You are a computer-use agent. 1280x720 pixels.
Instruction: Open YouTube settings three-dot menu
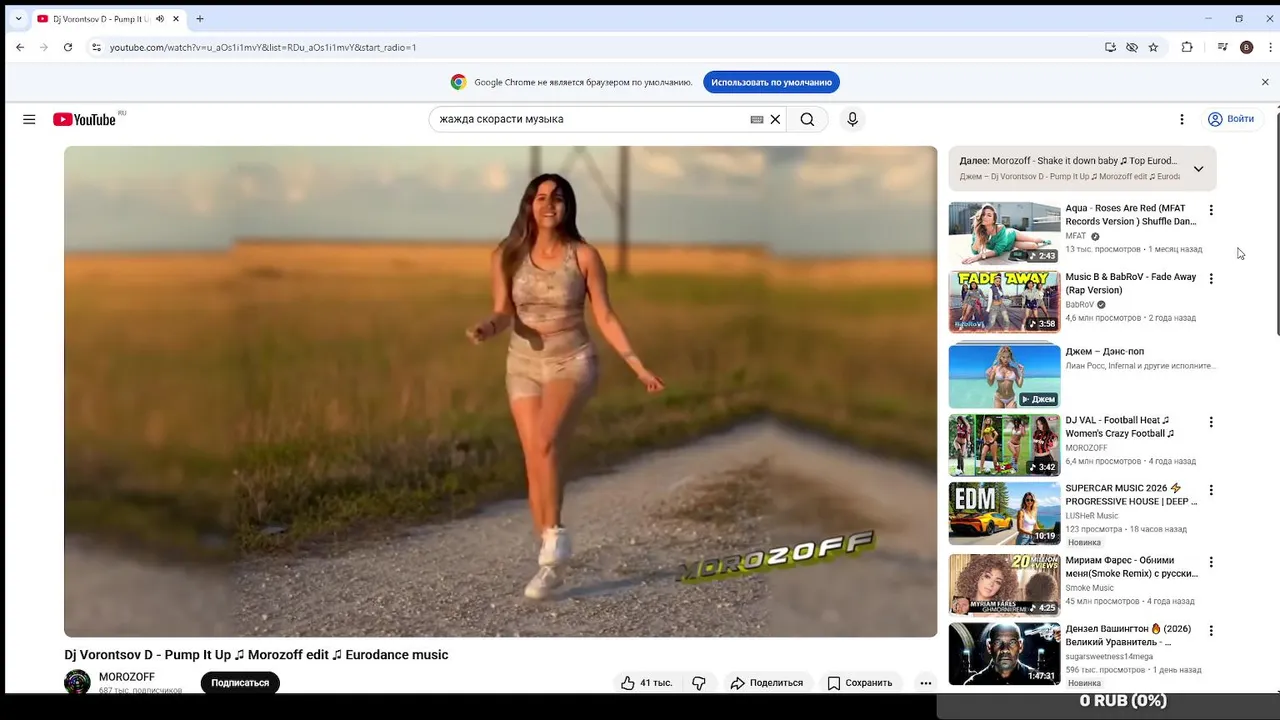coord(1181,119)
